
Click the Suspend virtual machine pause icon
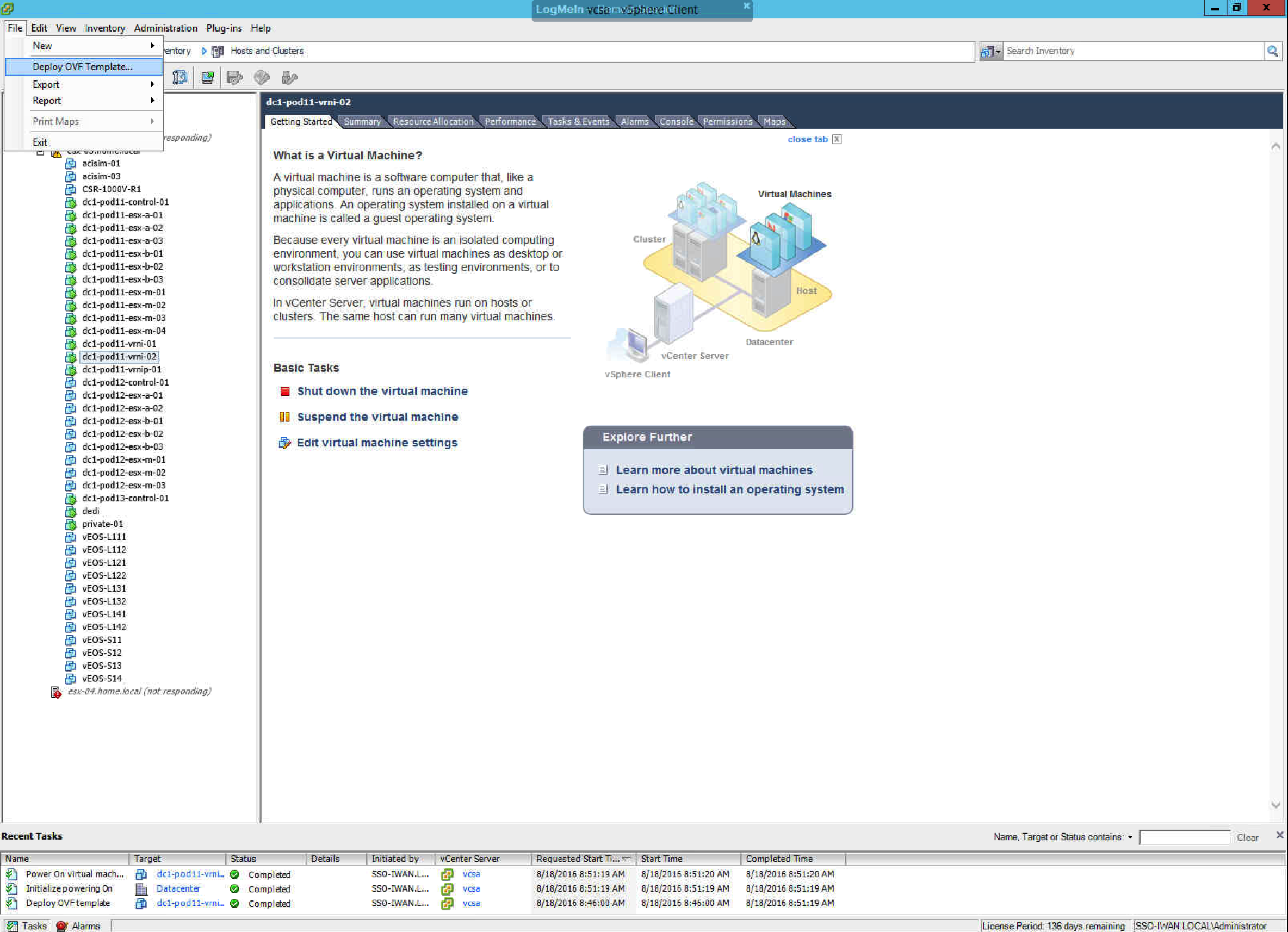click(284, 417)
